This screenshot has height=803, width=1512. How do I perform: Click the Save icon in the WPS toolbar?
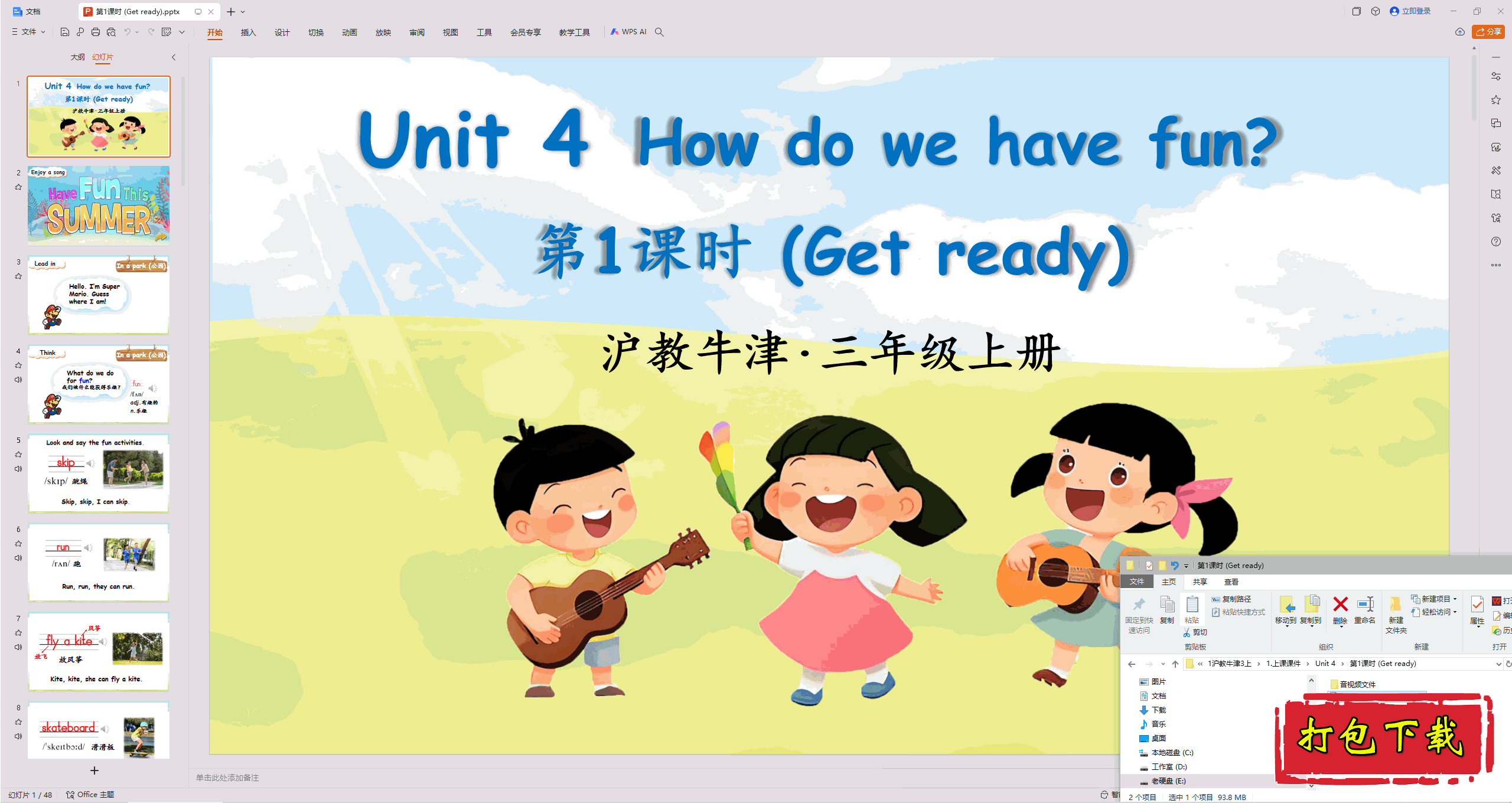pyautogui.click(x=65, y=32)
